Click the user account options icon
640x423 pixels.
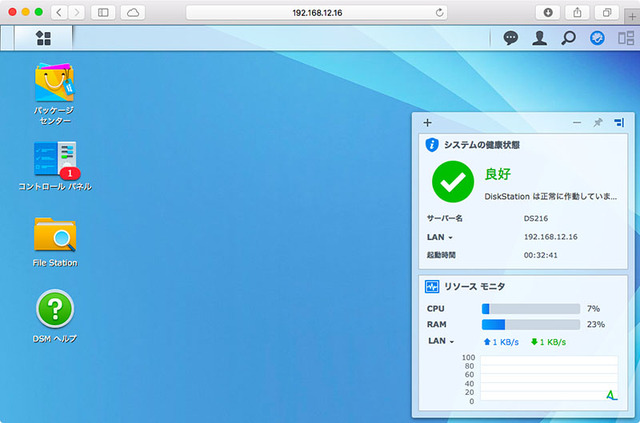540,38
